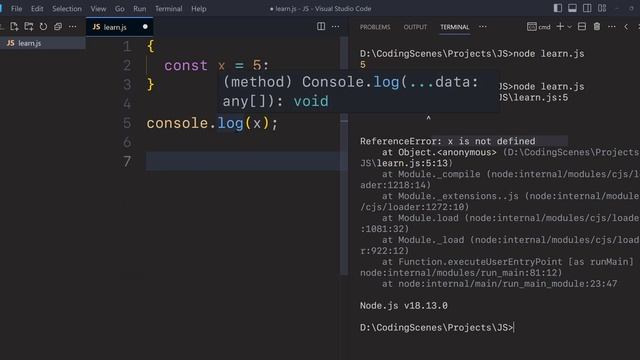This screenshot has height=360, width=640.
Task: Switch to the OUTPUT panel tab
Action: 415,27
